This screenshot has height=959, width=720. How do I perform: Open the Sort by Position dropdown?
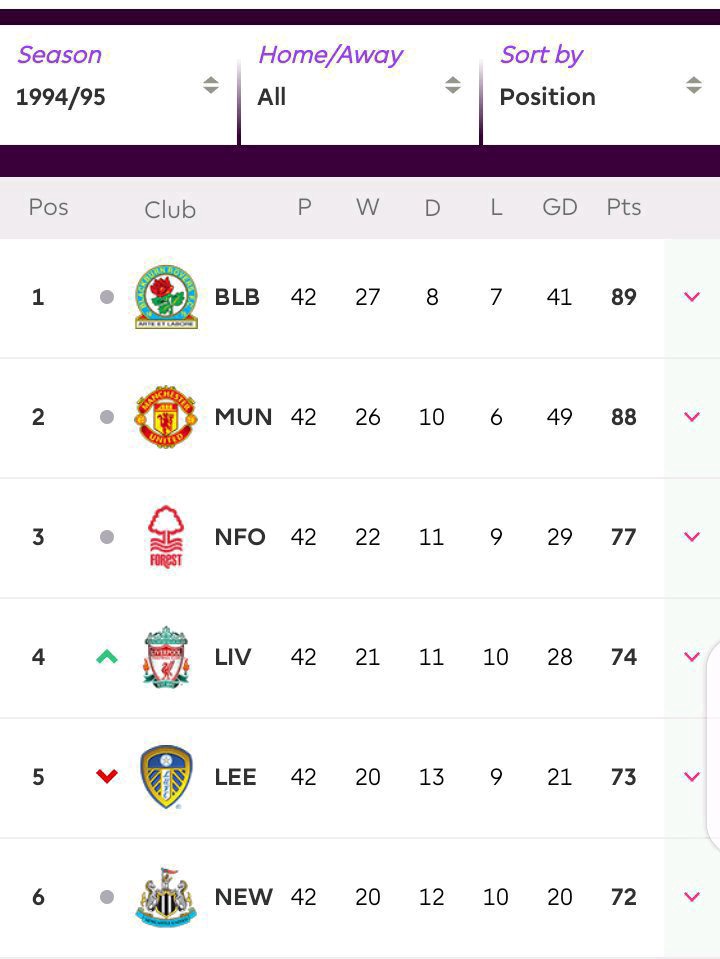tap(601, 85)
